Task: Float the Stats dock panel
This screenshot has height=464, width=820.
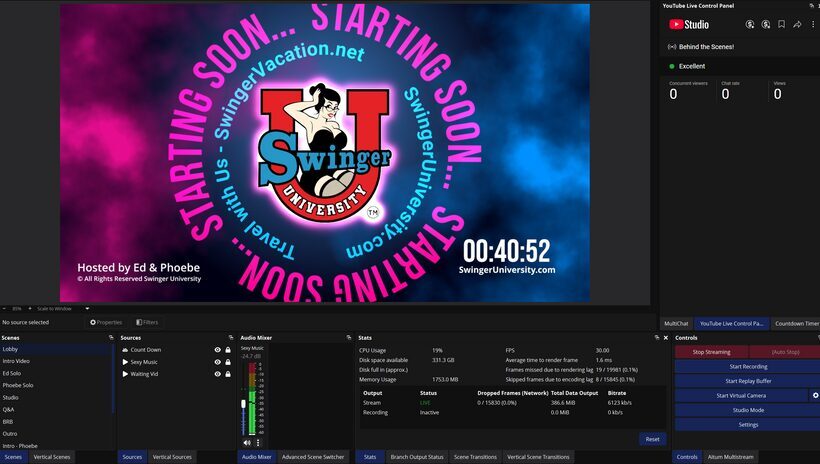Action: click(x=657, y=337)
